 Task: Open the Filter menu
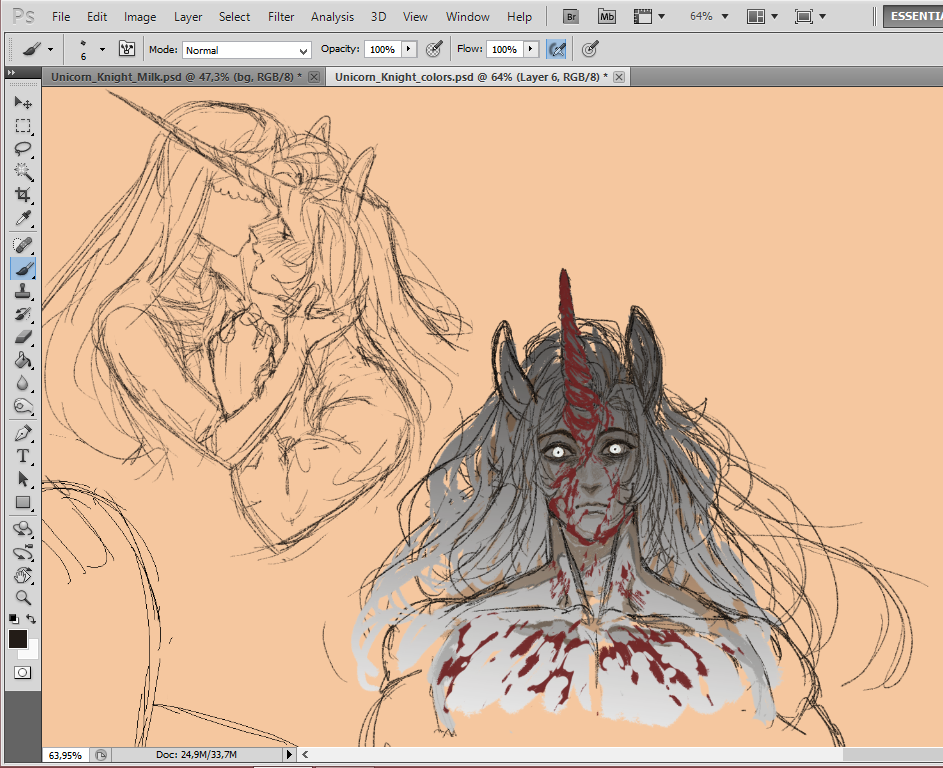coord(281,17)
